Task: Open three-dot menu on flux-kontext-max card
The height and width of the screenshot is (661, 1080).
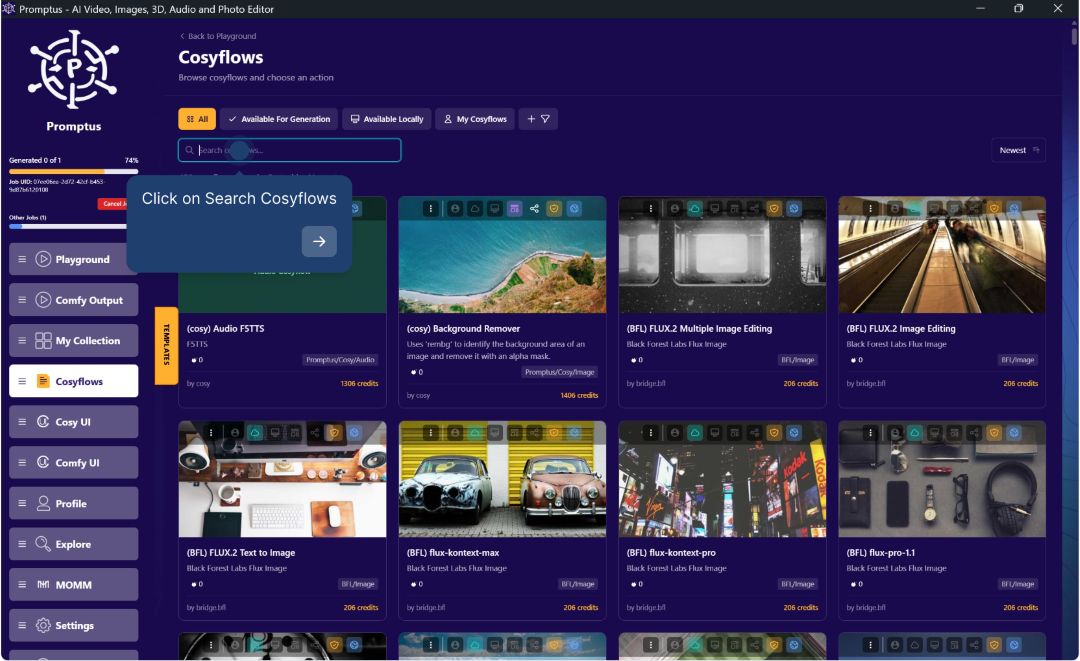Action: click(x=430, y=432)
